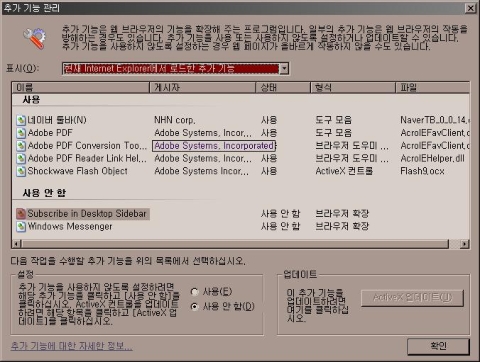The width and height of the screenshot is (480, 362).
Task: Select the Adobe PDF entry name
Action: [50, 133]
